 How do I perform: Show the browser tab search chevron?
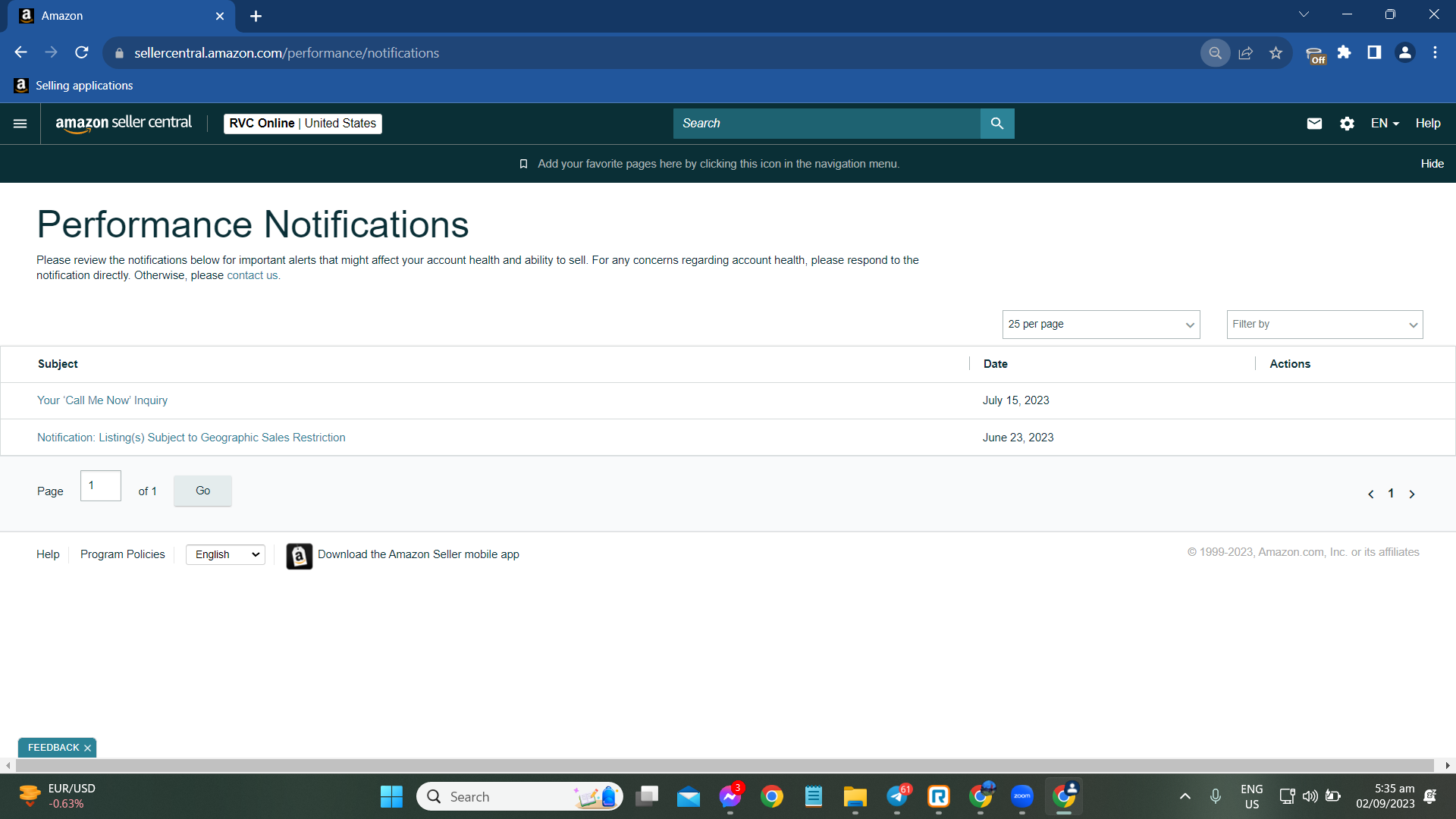point(1304,14)
